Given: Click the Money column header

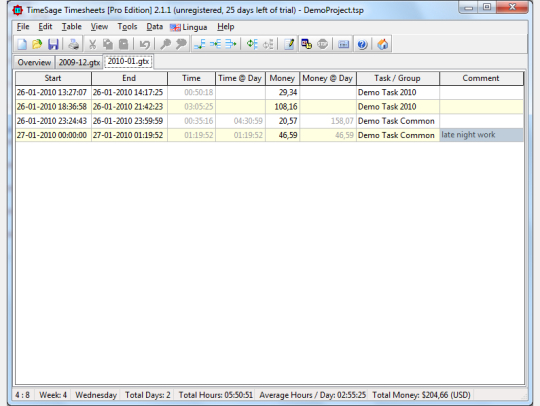Looking at the screenshot, I should click(x=282, y=78).
